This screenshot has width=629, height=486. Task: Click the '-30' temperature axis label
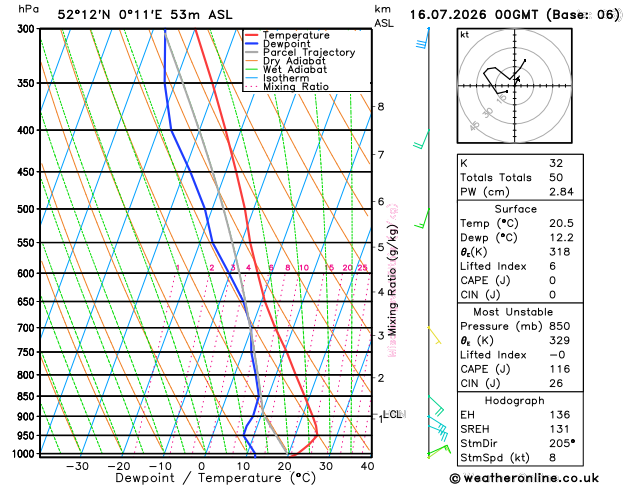point(77,466)
